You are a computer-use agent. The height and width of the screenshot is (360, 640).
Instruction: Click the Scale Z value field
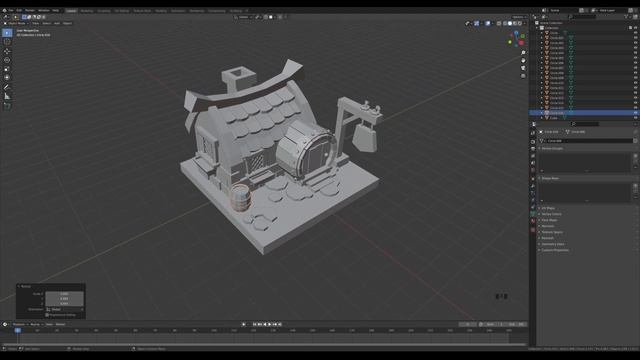point(64,304)
